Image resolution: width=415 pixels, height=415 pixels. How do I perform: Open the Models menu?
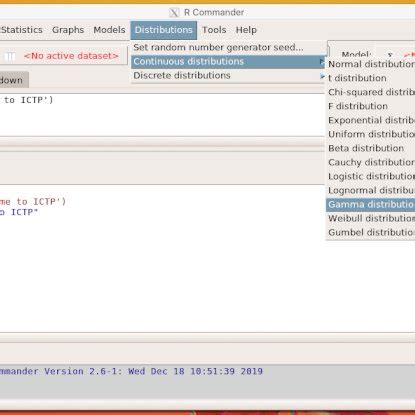[109, 30]
